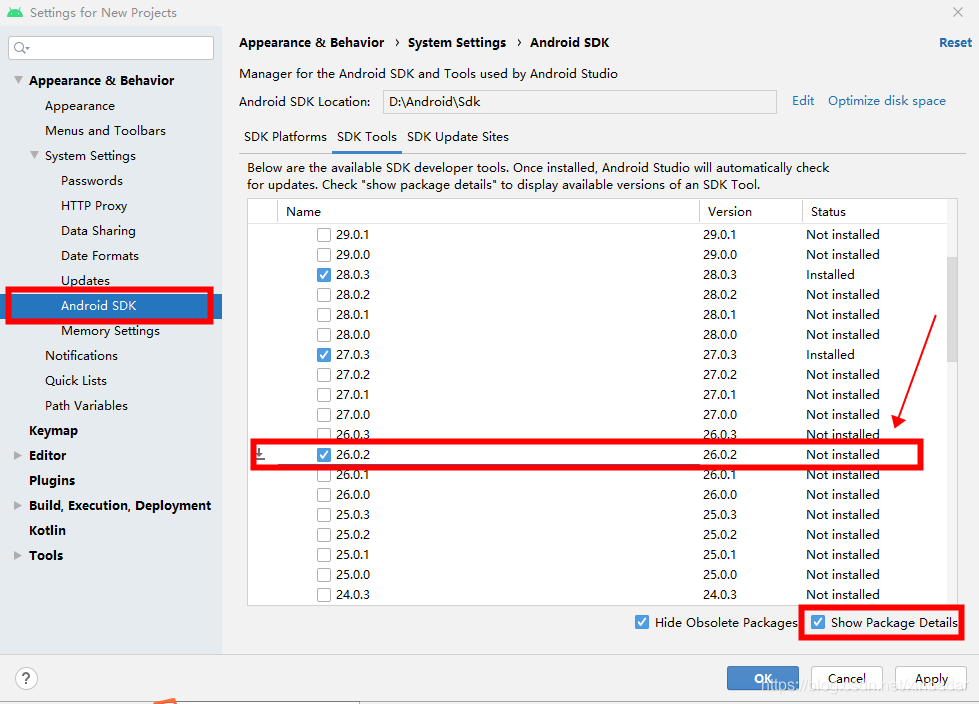Expand the Editor section
This screenshot has height=704, width=979.
[17, 456]
